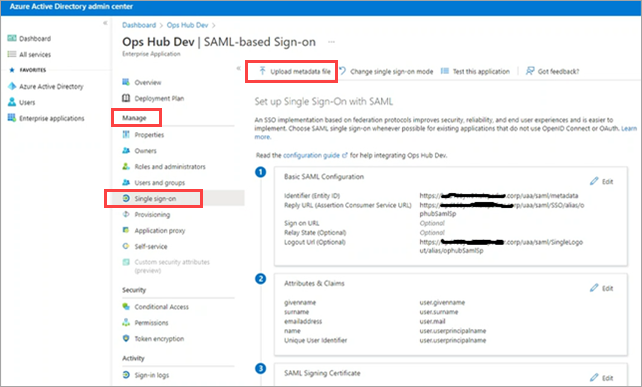The image size is (642, 387).
Task: Click the Application proxy icon
Action: click(126, 230)
